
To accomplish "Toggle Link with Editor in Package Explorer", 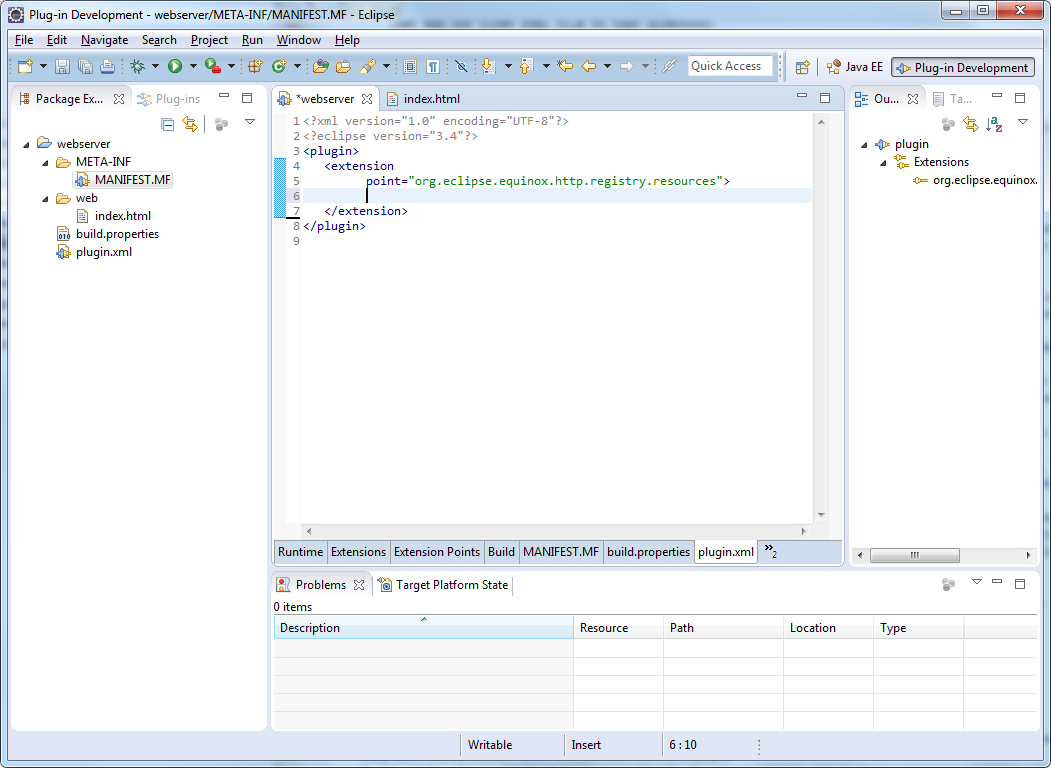I will (x=190, y=124).
